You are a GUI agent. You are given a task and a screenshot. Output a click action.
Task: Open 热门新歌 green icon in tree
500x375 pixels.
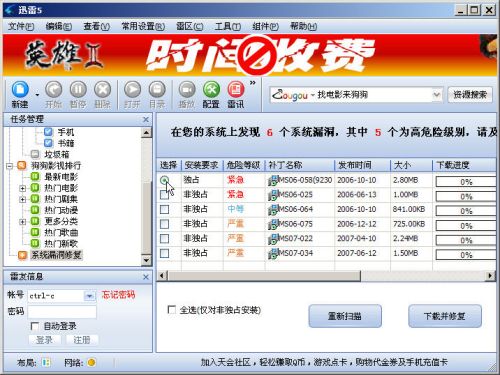click(35, 243)
